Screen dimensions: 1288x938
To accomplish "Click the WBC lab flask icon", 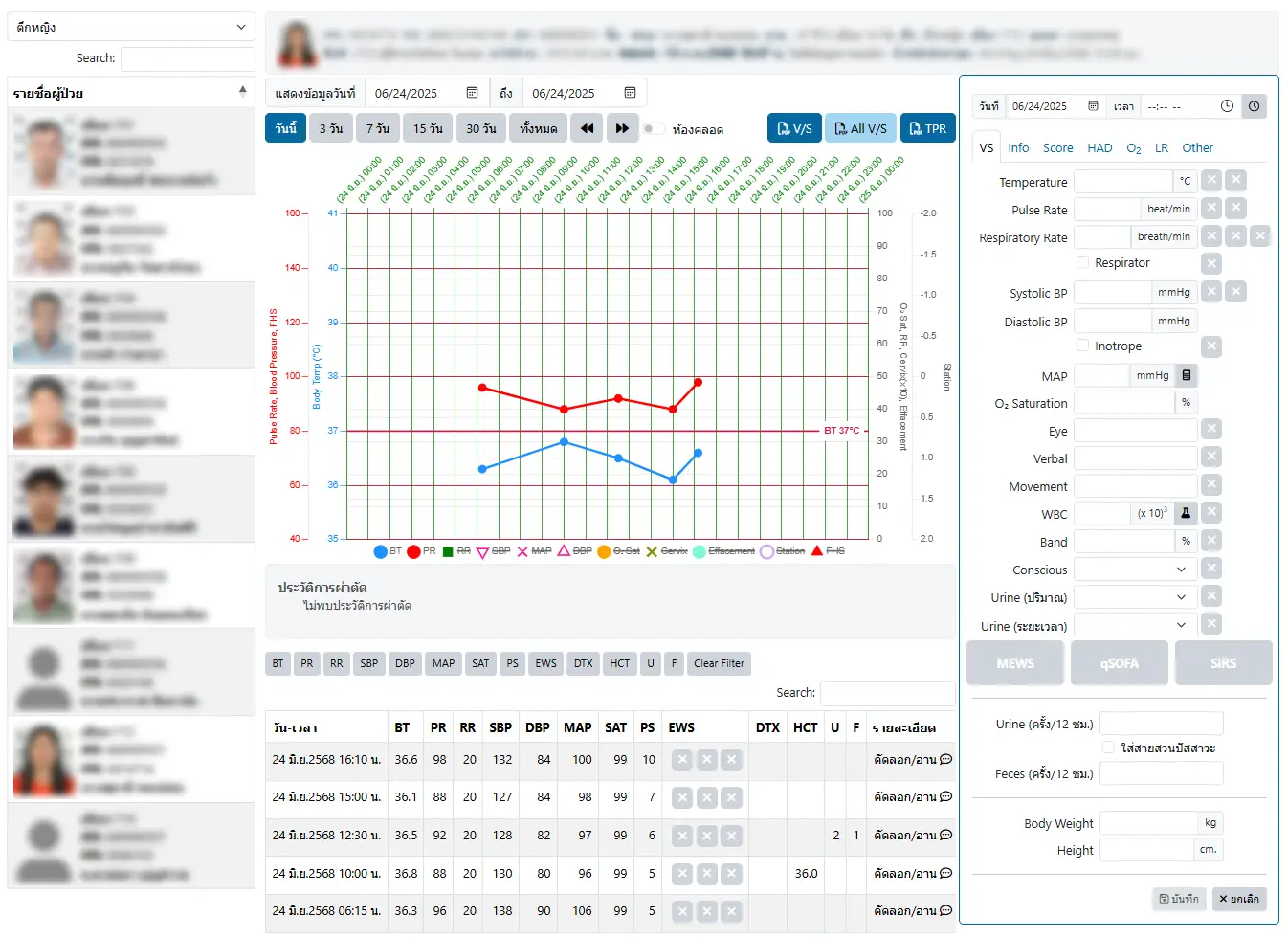I will [x=1186, y=513].
